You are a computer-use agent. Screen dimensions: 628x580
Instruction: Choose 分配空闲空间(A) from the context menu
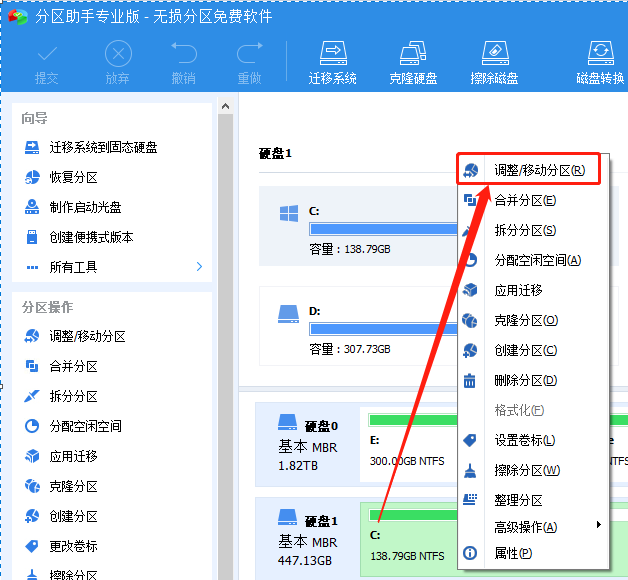[x=533, y=260]
